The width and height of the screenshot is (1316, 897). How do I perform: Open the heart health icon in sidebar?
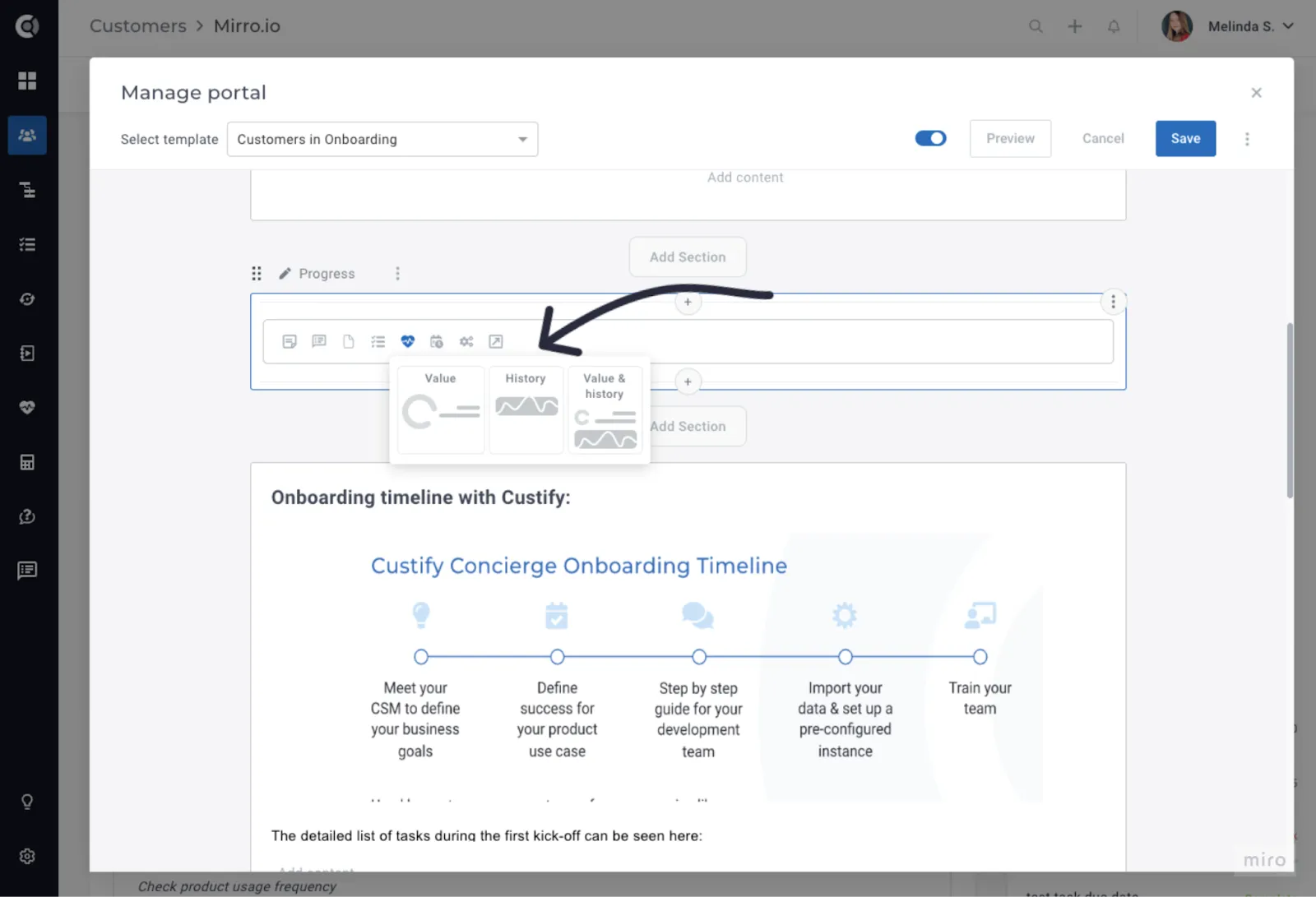27,407
